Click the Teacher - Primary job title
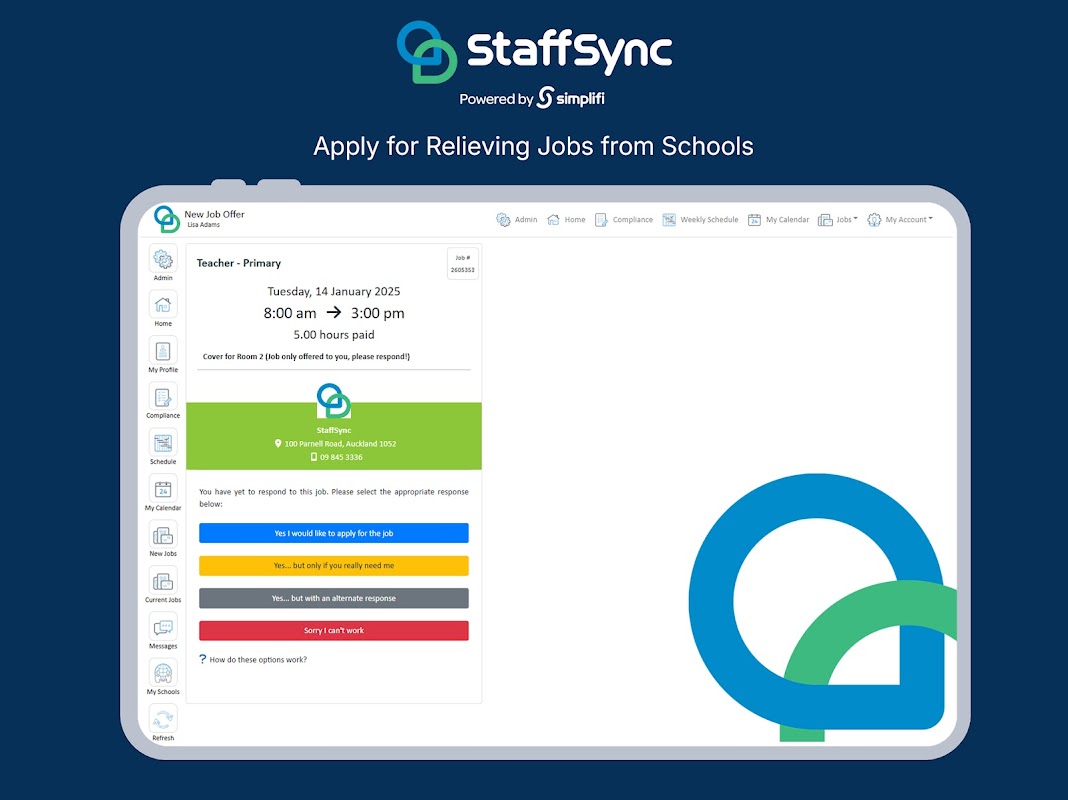 (238, 263)
